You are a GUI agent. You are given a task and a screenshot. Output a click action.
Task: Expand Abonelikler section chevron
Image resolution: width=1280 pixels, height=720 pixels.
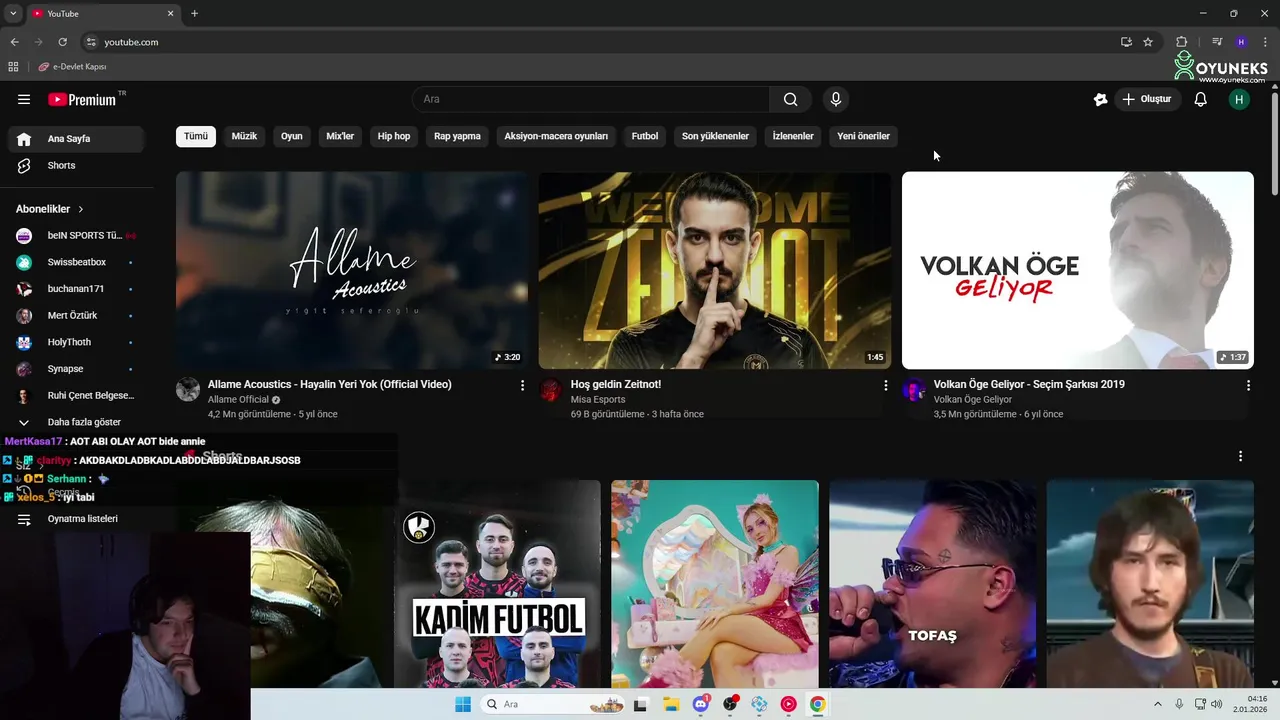pos(81,209)
